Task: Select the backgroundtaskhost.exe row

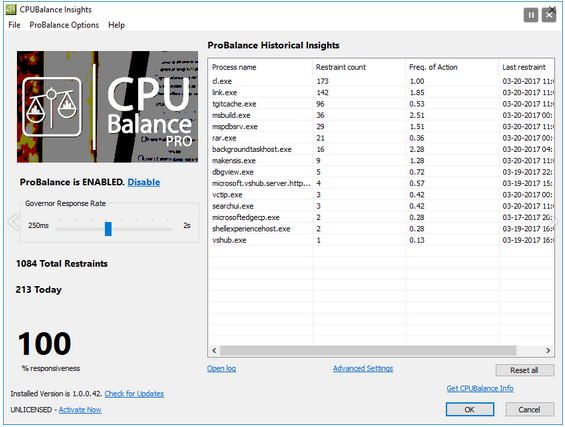Action: pyautogui.click(x=381, y=149)
